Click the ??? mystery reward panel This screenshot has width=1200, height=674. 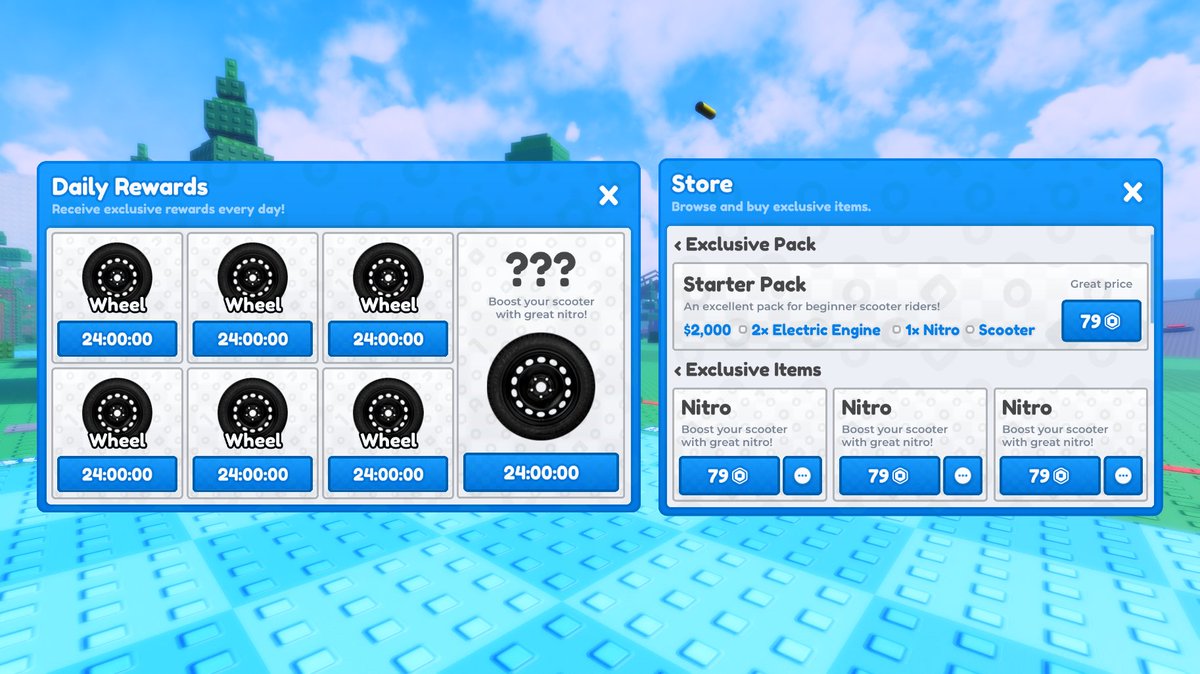(x=541, y=300)
